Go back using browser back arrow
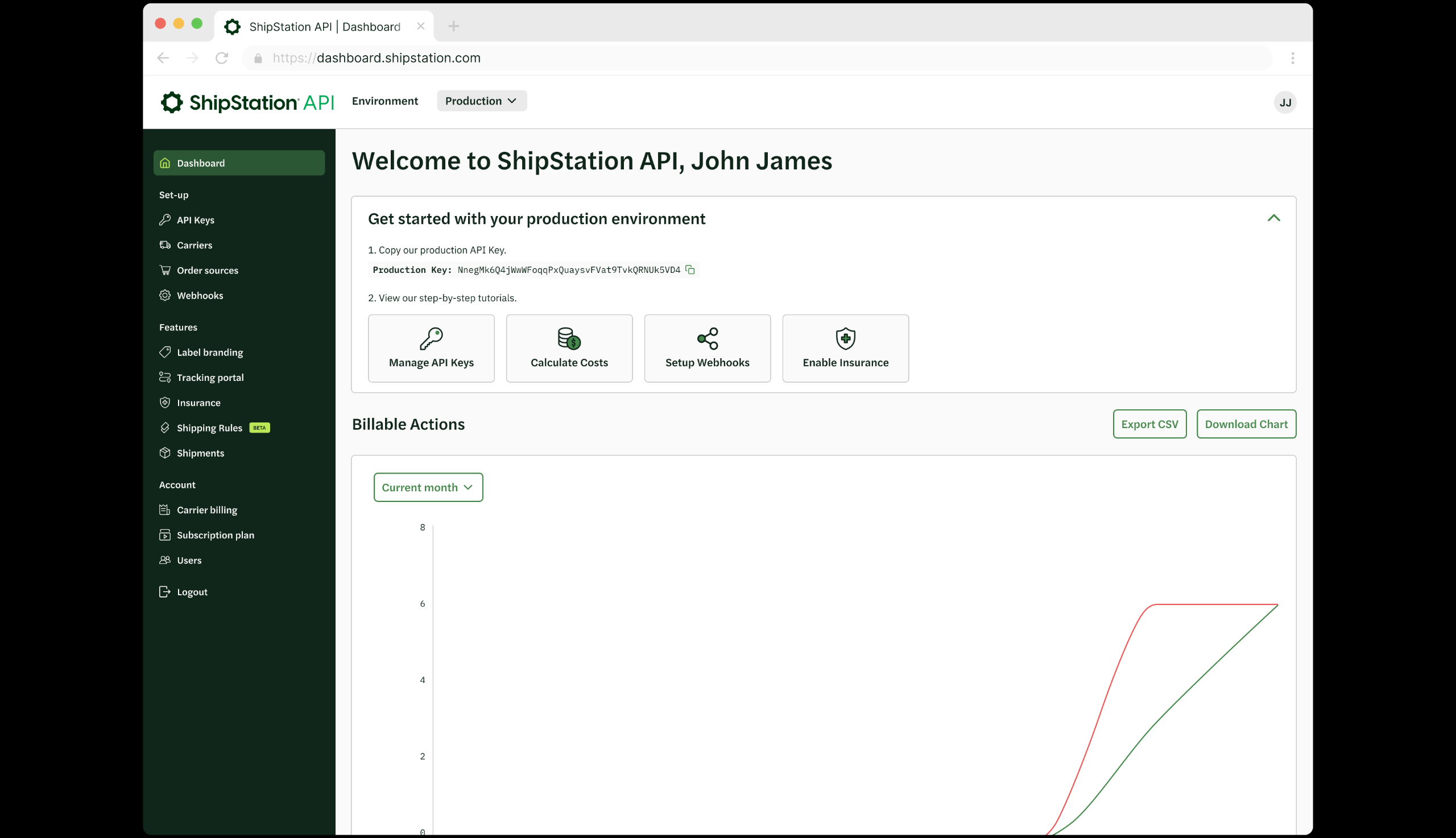 163,58
